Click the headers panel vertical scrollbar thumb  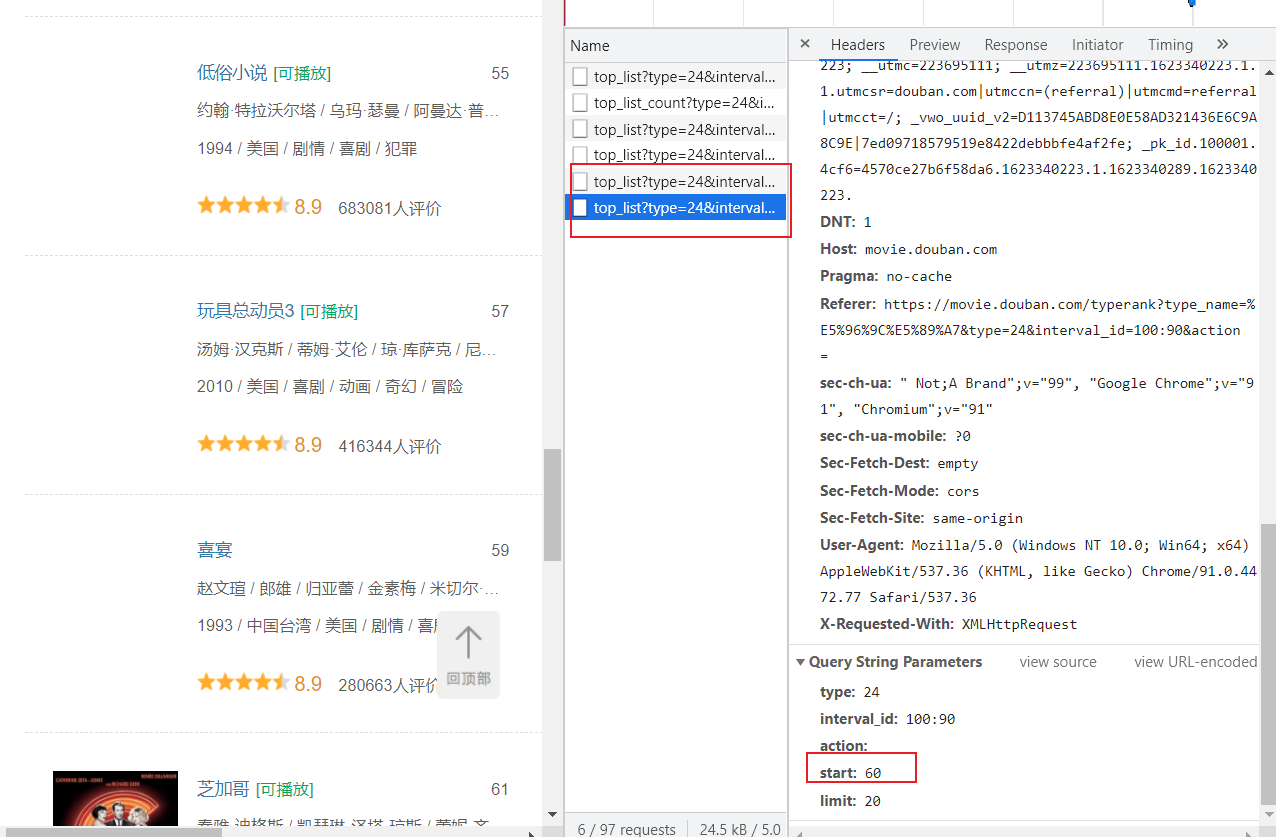tap(1267, 663)
